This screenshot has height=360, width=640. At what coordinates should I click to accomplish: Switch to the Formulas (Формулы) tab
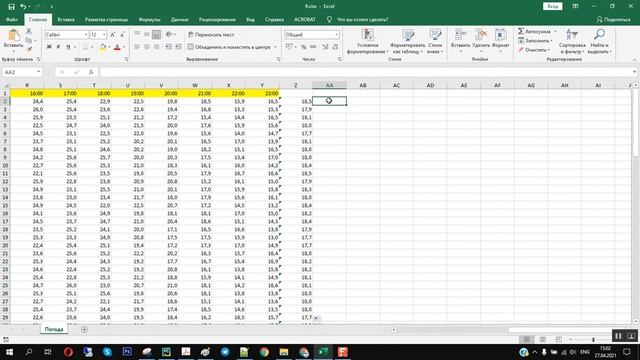coord(149,19)
